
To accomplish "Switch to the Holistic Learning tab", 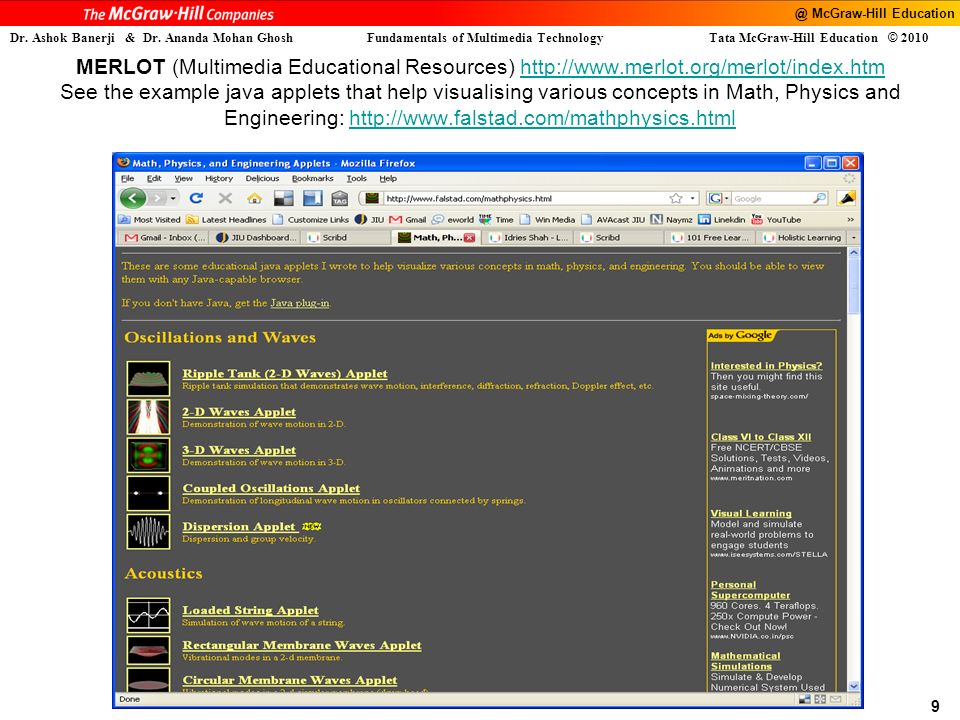I will coord(801,238).
